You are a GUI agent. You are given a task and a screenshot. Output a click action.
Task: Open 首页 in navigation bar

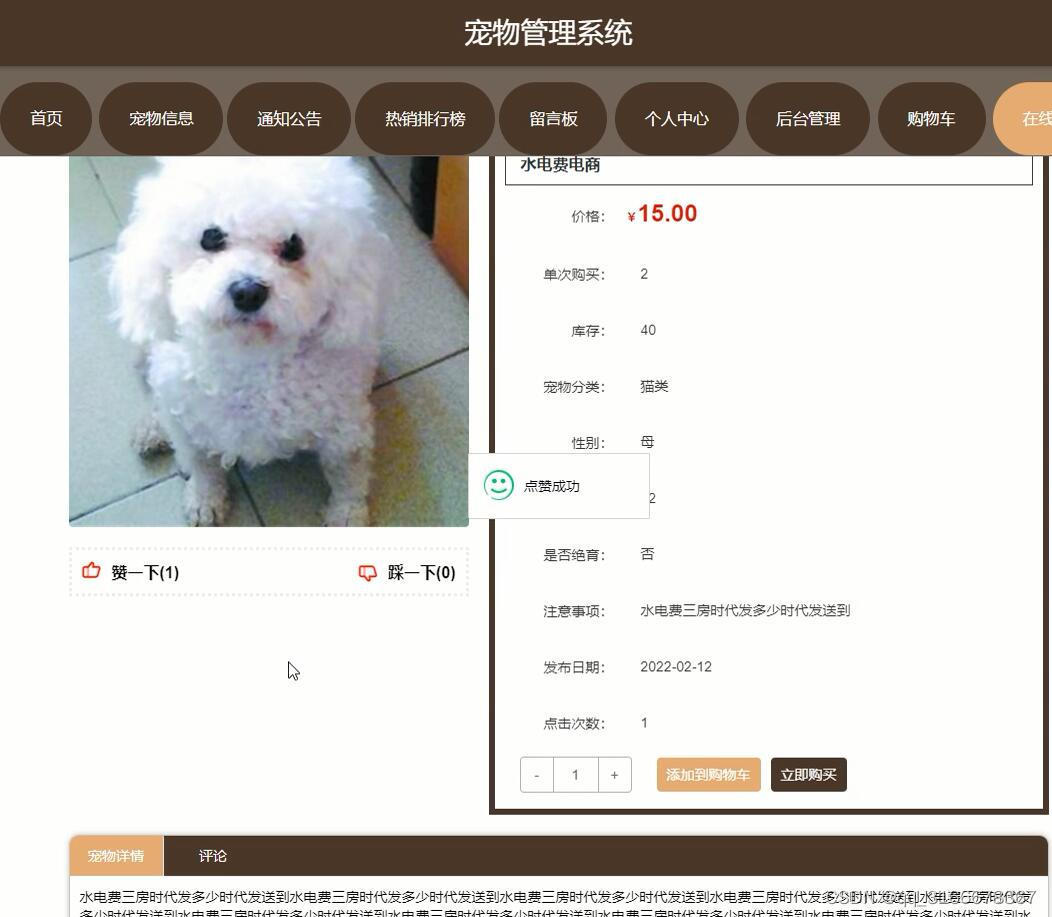(x=46, y=119)
